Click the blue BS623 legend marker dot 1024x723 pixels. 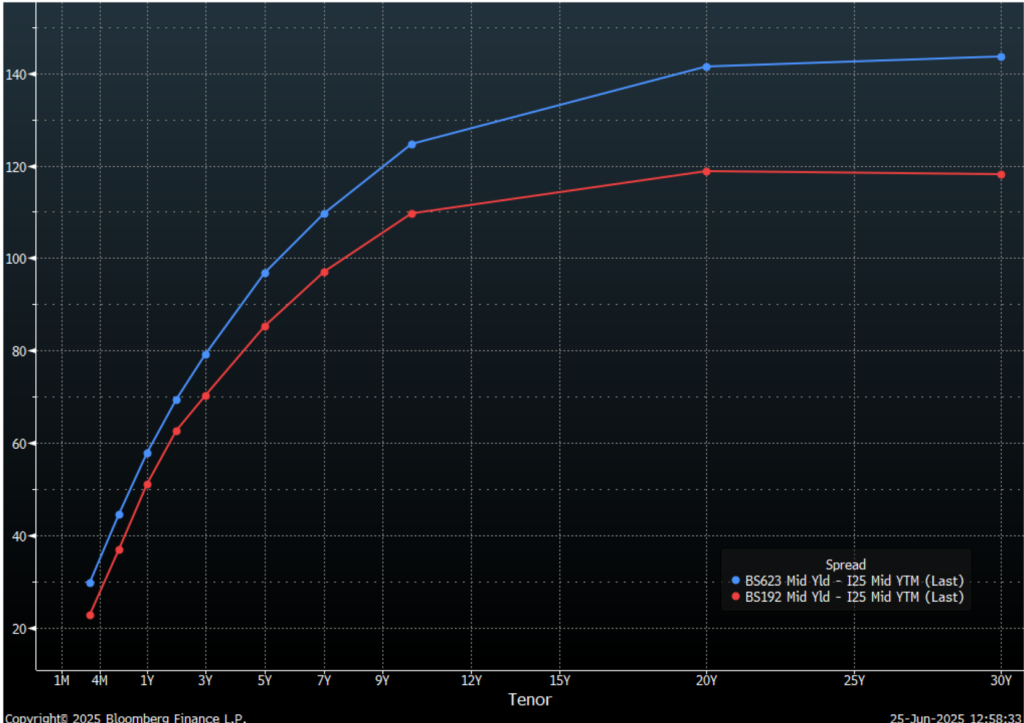click(737, 581)
